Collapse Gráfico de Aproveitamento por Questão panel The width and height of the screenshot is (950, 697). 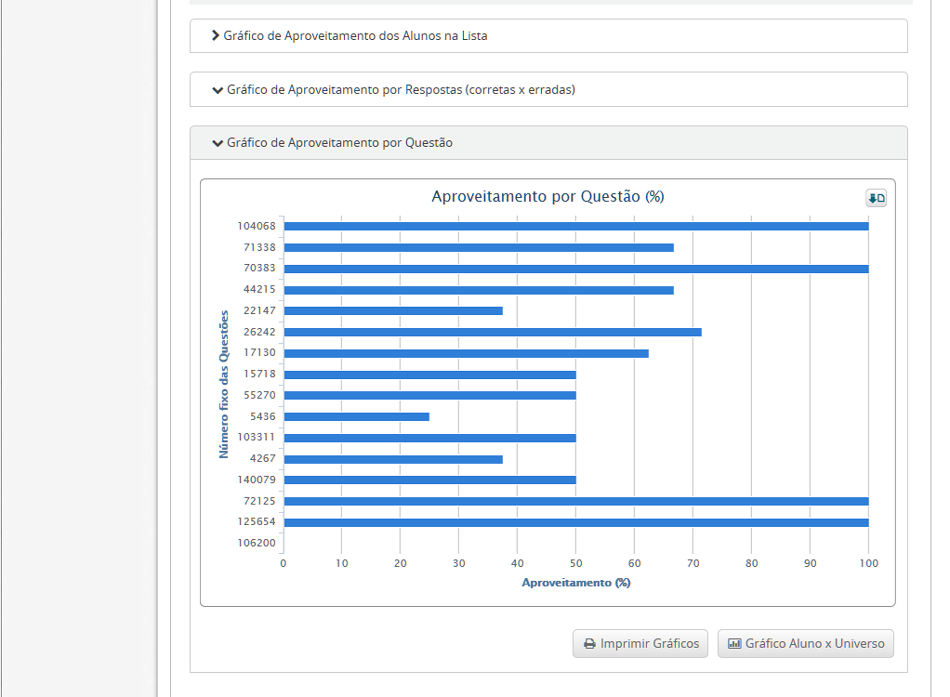[x=339, y=143]
